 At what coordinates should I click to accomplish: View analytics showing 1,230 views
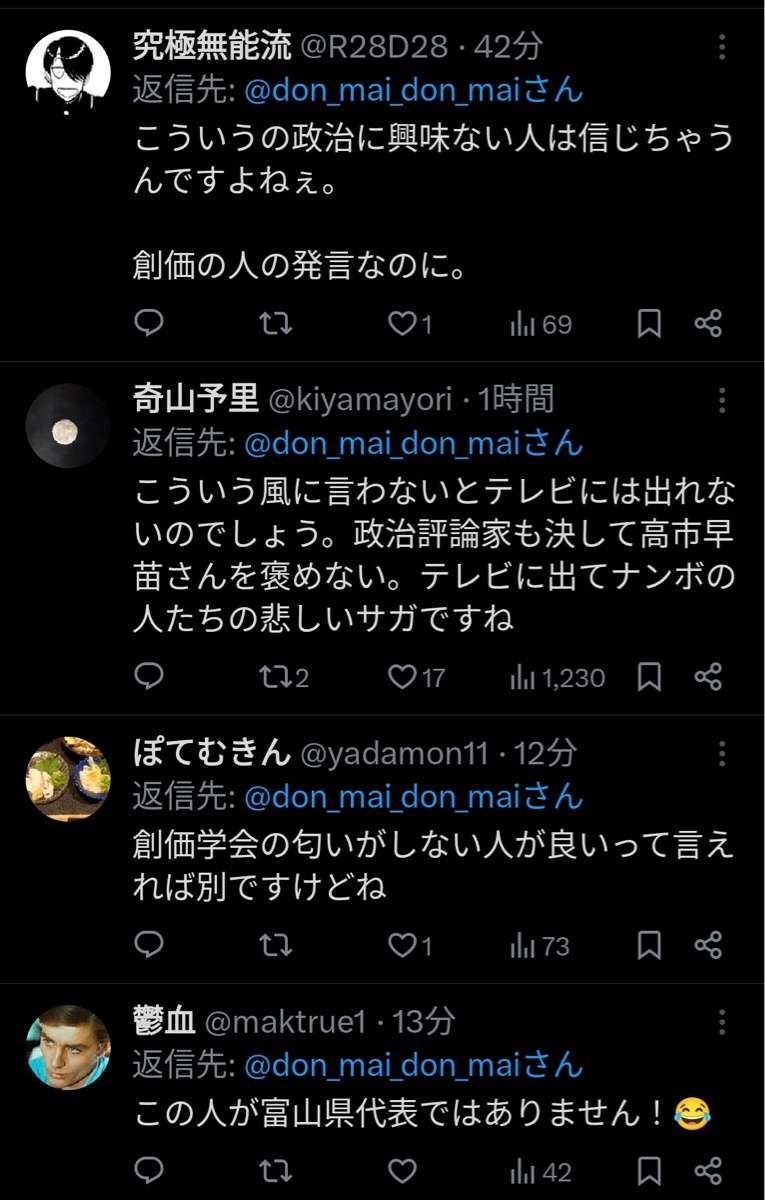(558, 677)
